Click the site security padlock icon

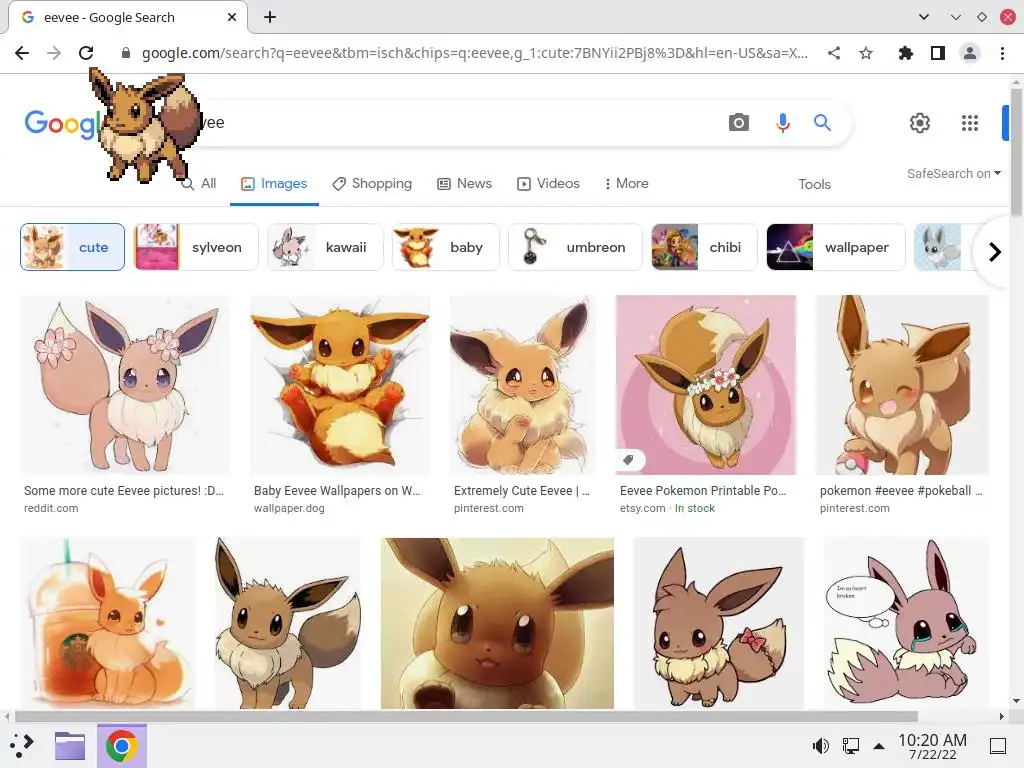click(126, 53)
